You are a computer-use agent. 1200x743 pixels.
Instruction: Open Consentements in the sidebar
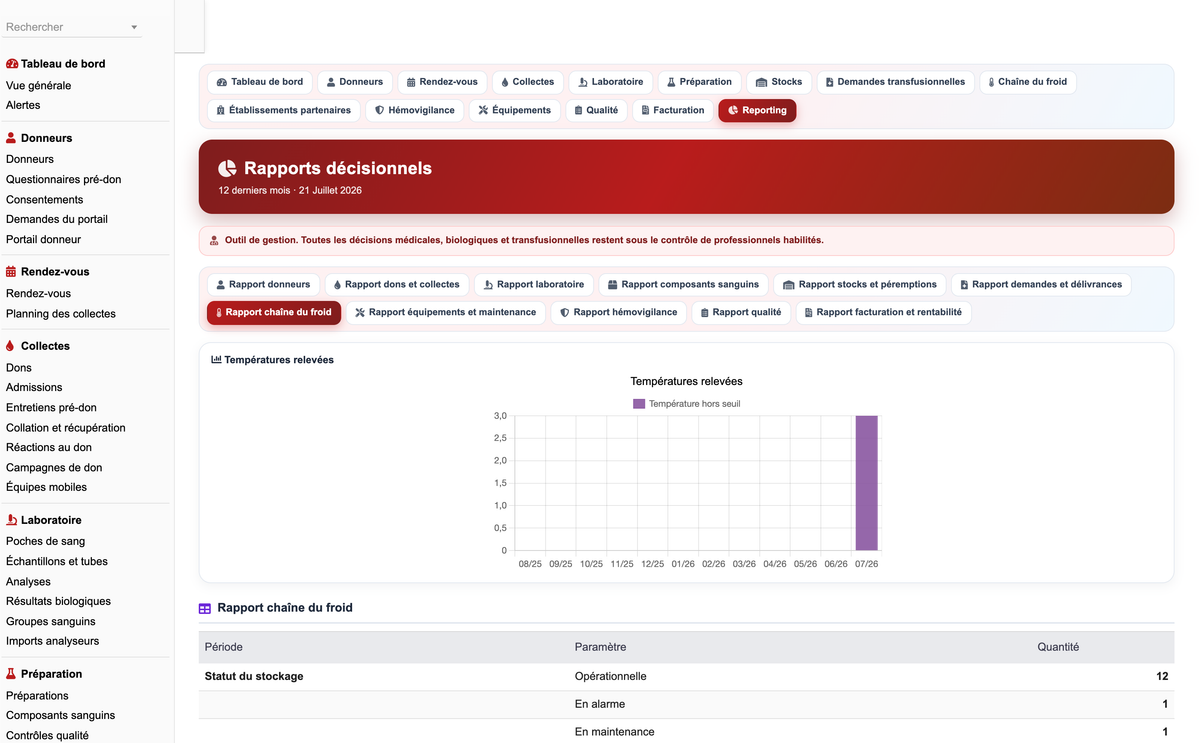(x=45, y=200)
